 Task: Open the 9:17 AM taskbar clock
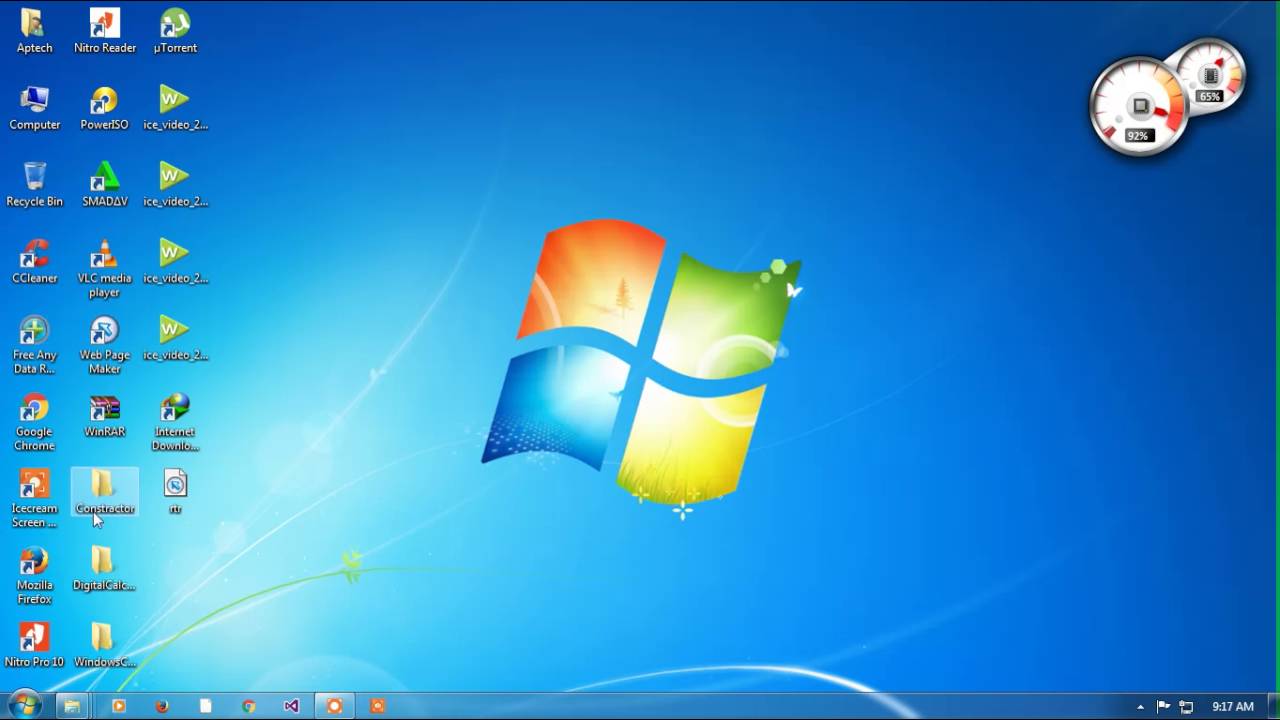click(x=1232, y=707)
